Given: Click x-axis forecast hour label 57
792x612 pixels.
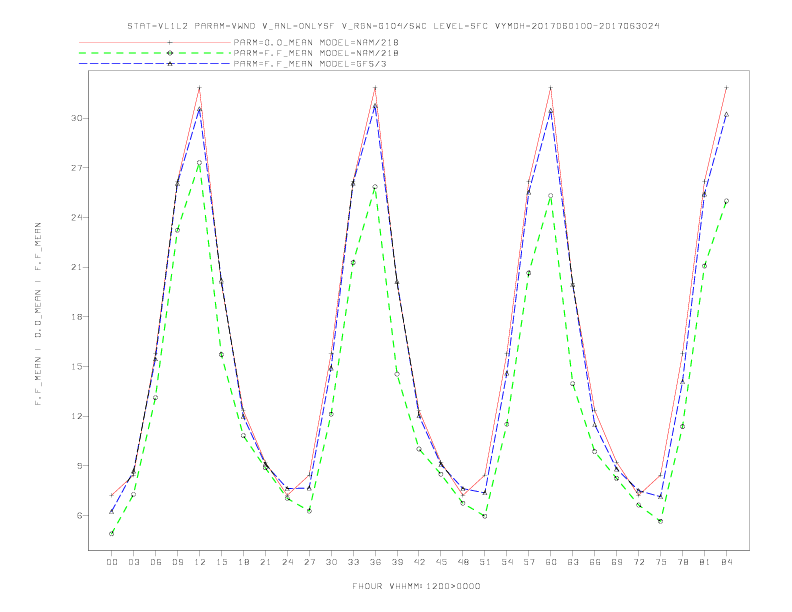Looking at the screenshot, I should 529,562.
